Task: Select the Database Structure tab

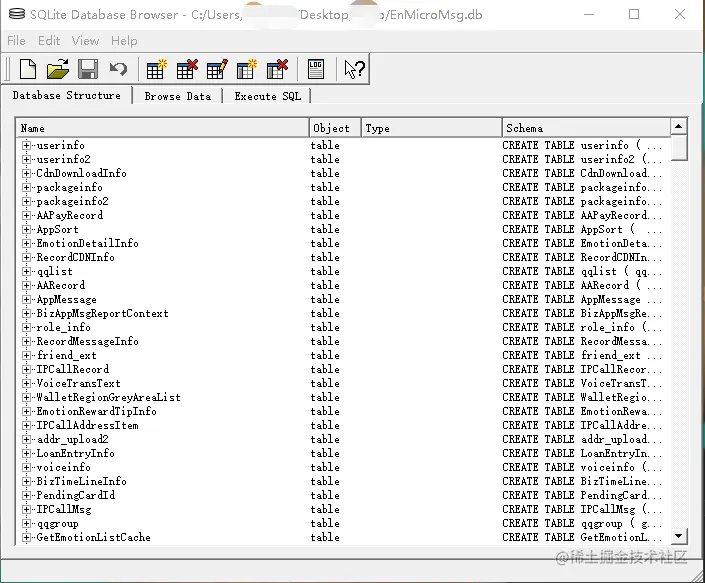Action: (67, 95)
